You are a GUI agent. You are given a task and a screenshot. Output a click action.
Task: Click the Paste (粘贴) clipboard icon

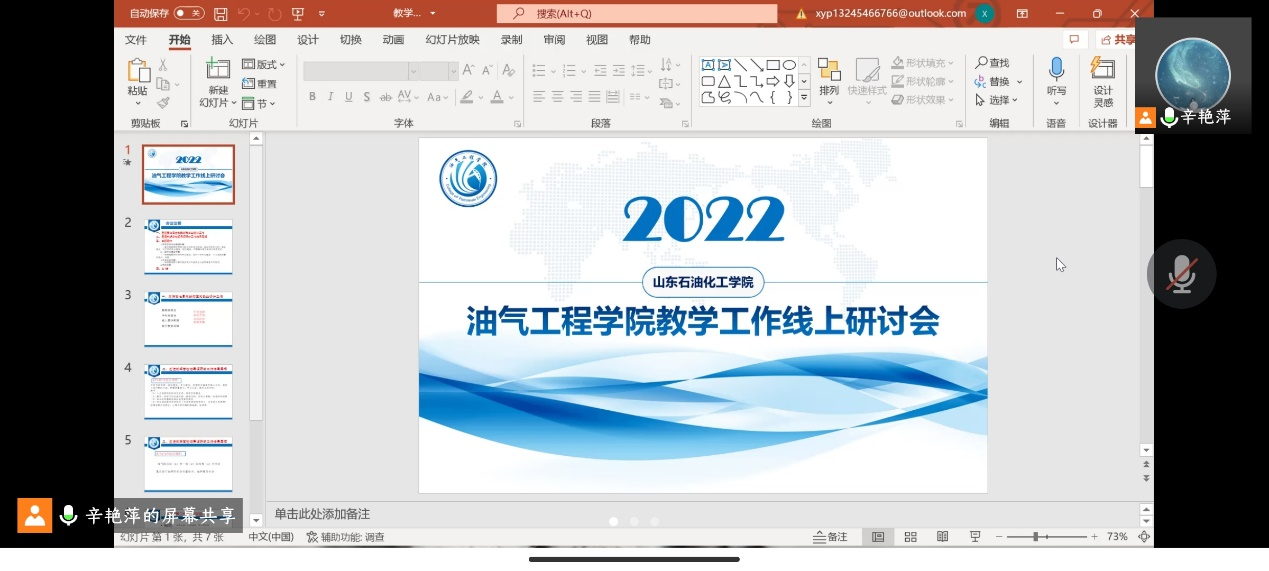click(138, 72)
